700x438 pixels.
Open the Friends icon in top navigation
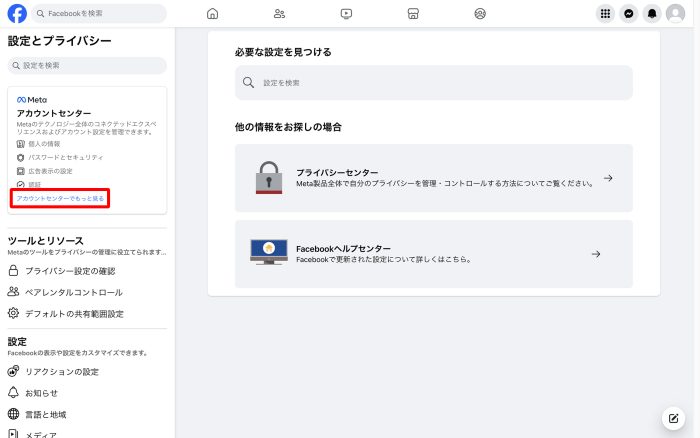279,14
